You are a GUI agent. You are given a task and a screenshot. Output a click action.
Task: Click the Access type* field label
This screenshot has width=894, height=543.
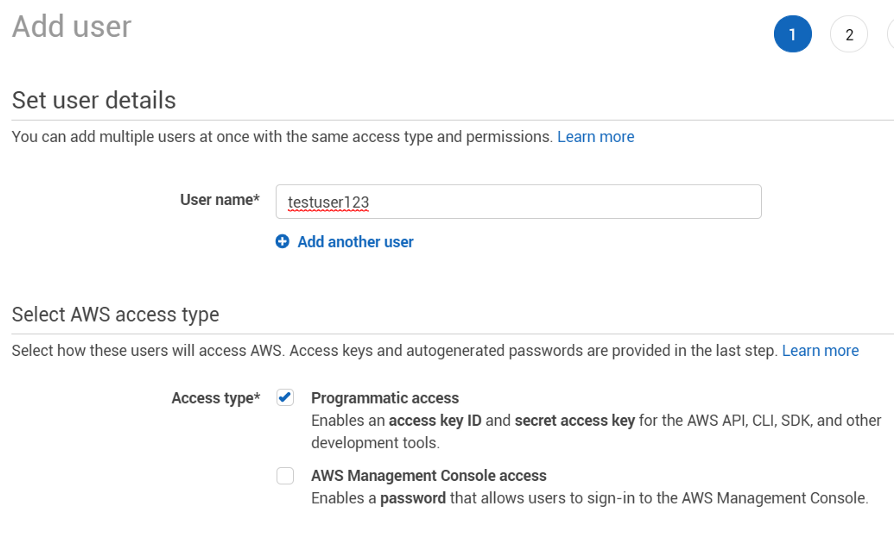[x=216, y=398]
